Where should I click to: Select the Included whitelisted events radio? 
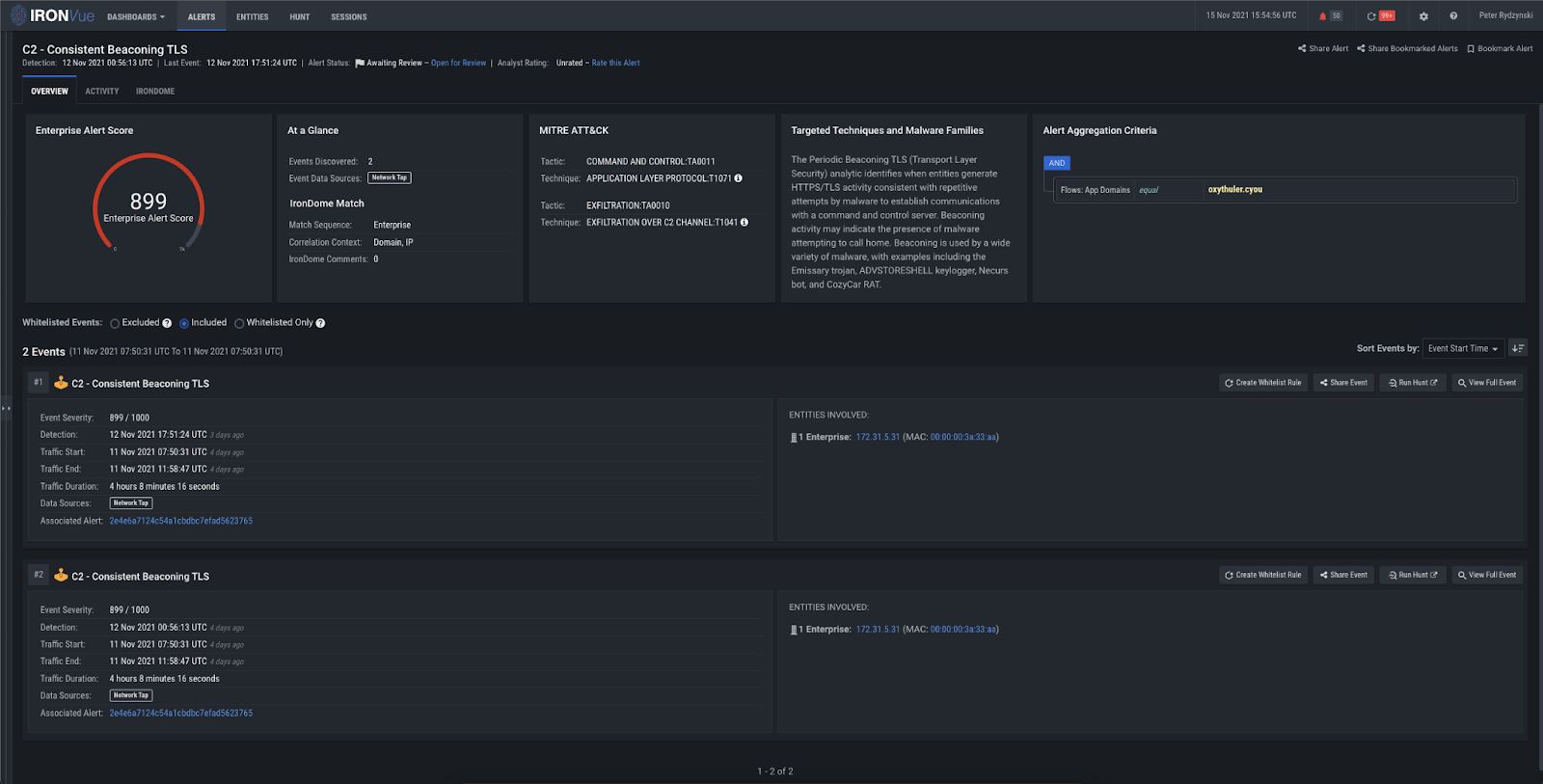184,323
